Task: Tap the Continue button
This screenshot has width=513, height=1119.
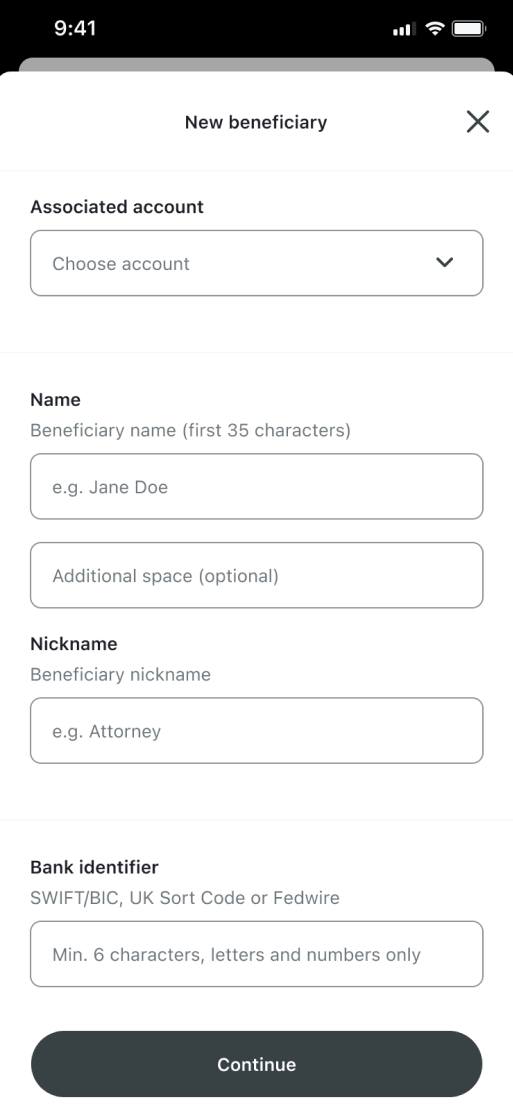Action: point(256,1064)
